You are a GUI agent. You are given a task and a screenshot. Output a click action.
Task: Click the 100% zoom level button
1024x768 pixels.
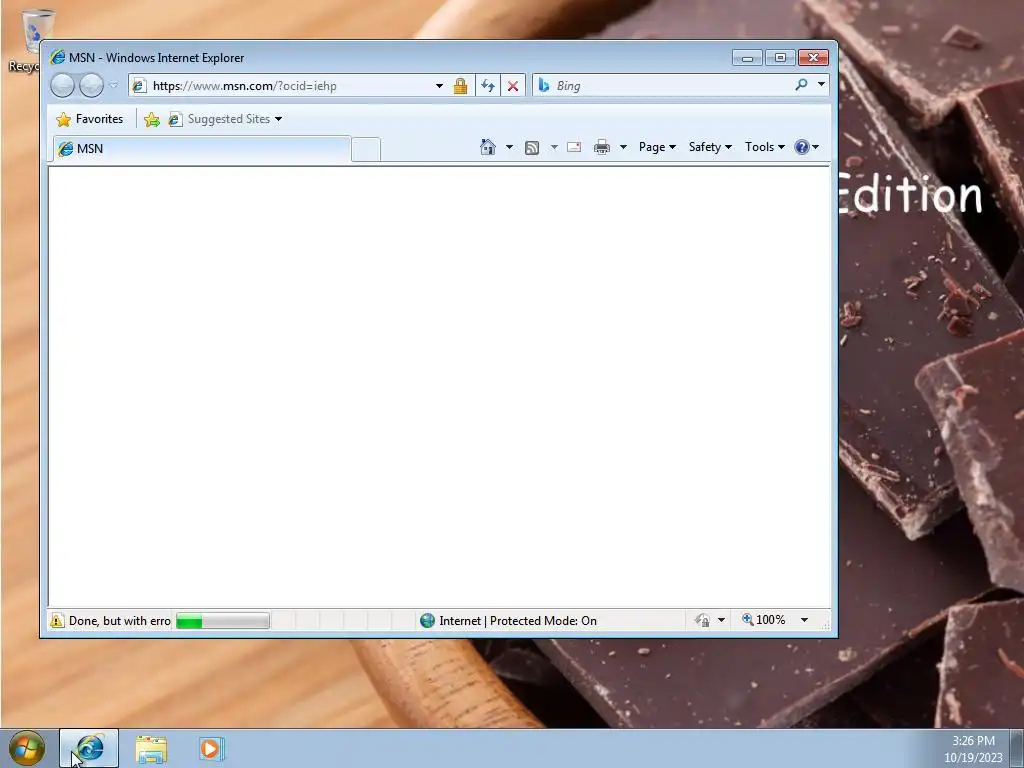[763, 620]
